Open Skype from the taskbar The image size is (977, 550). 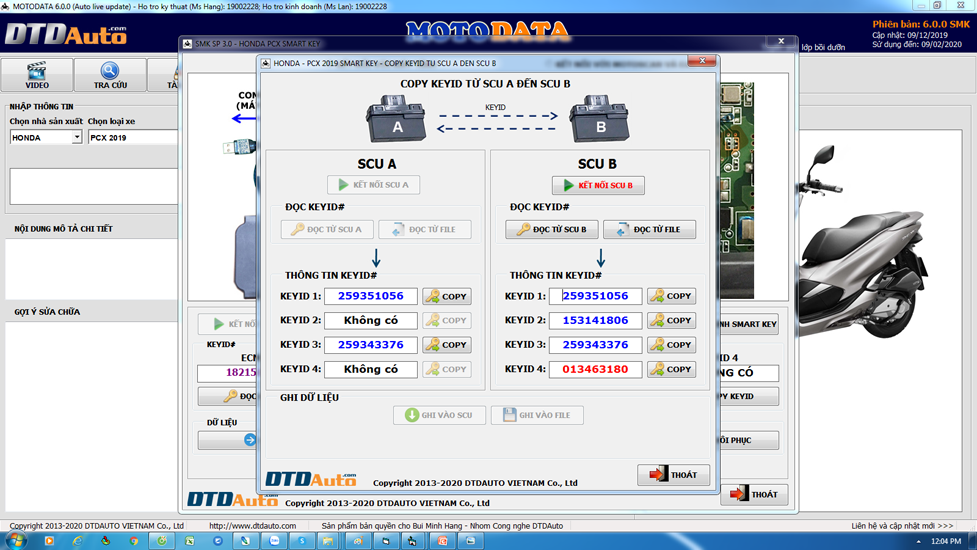point(302,541)
